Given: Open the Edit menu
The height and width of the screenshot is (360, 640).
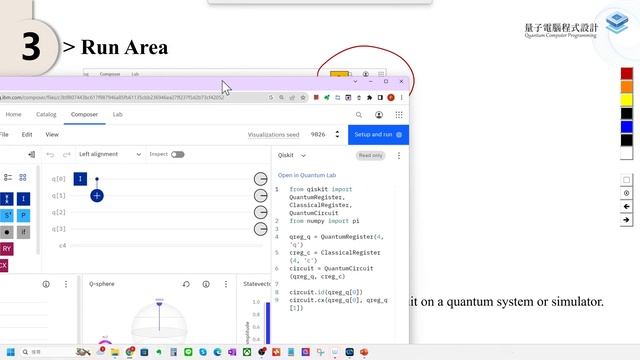Looking at the screenshot, I should coord(27,135).
